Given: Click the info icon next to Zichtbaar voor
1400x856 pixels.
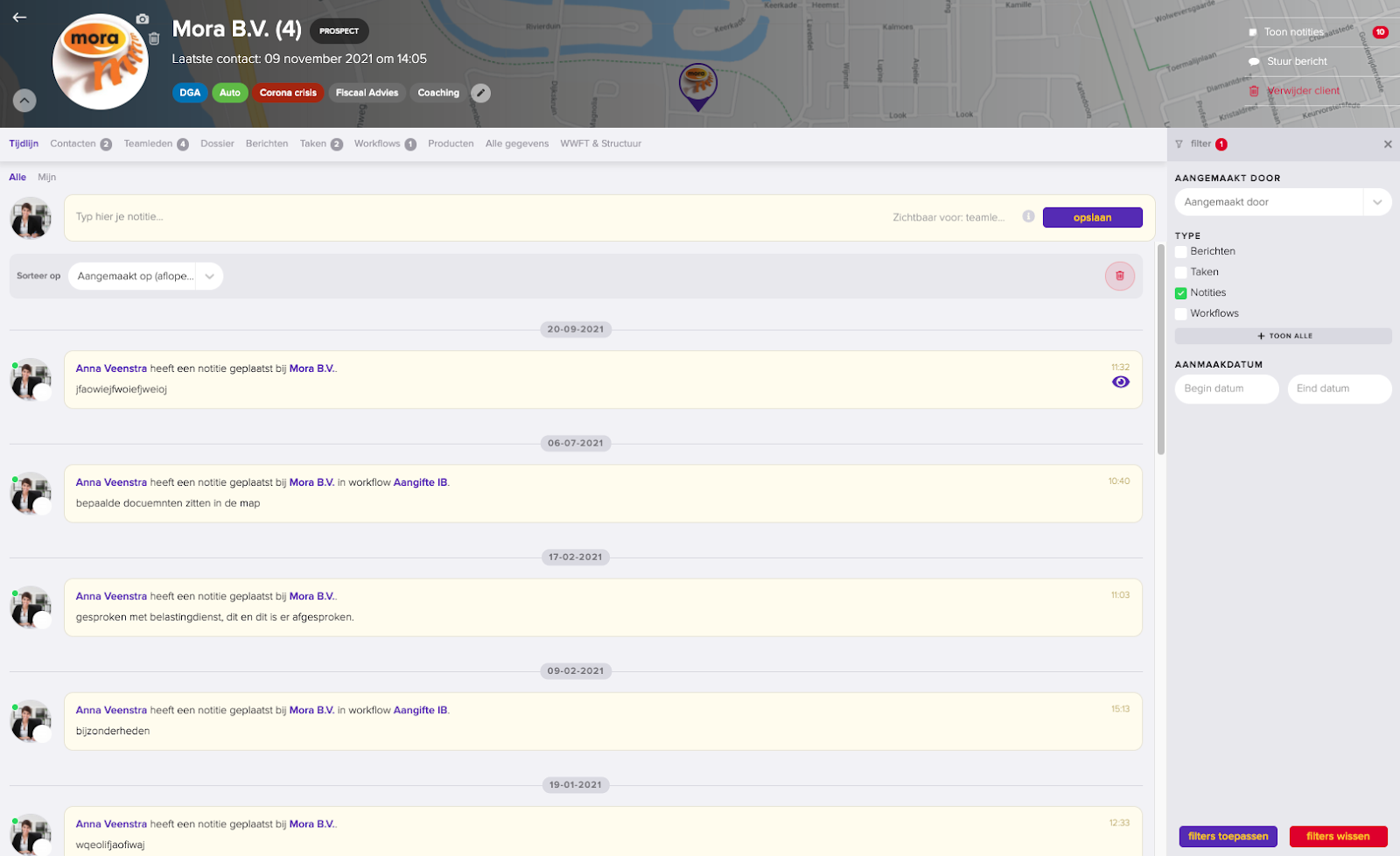Looking at the screenshot, I should tap(1028, 216).
